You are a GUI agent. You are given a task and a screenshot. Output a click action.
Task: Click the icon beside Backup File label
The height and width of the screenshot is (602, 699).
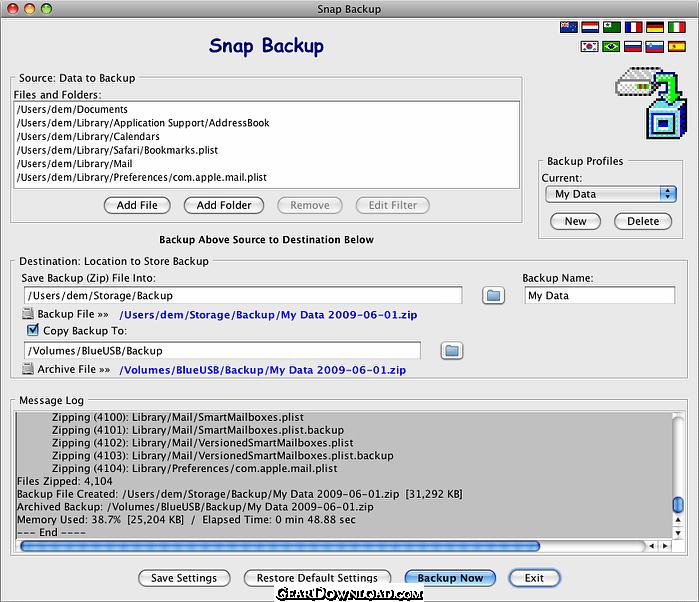[x=28, y=314]
